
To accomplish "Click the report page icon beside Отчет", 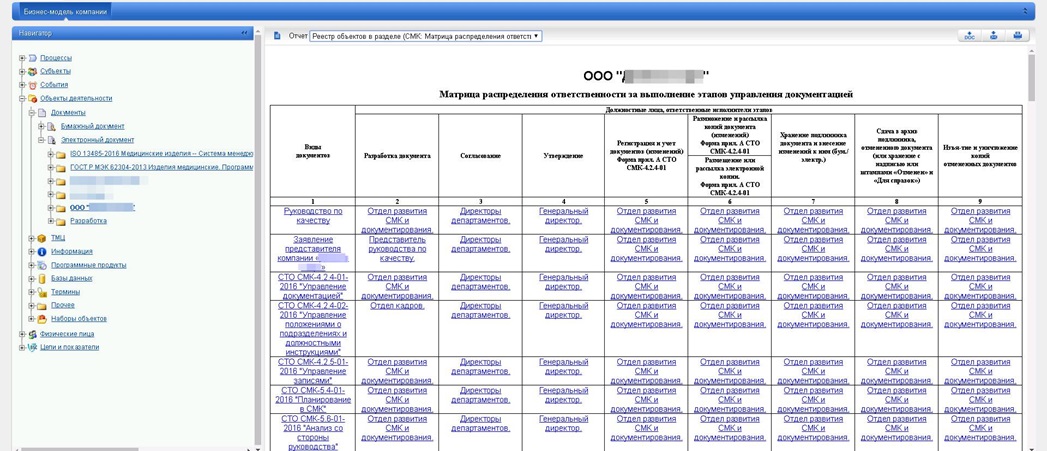I will [278, 36].
